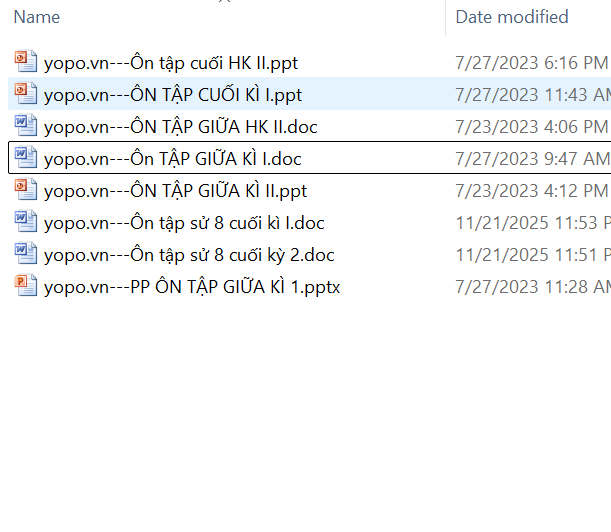Click Word icon of ÔN TẬP GIỮA HK II.doc
Viewport: 611px width, 532px height.
pyautogui.click(x=26, y=127)
